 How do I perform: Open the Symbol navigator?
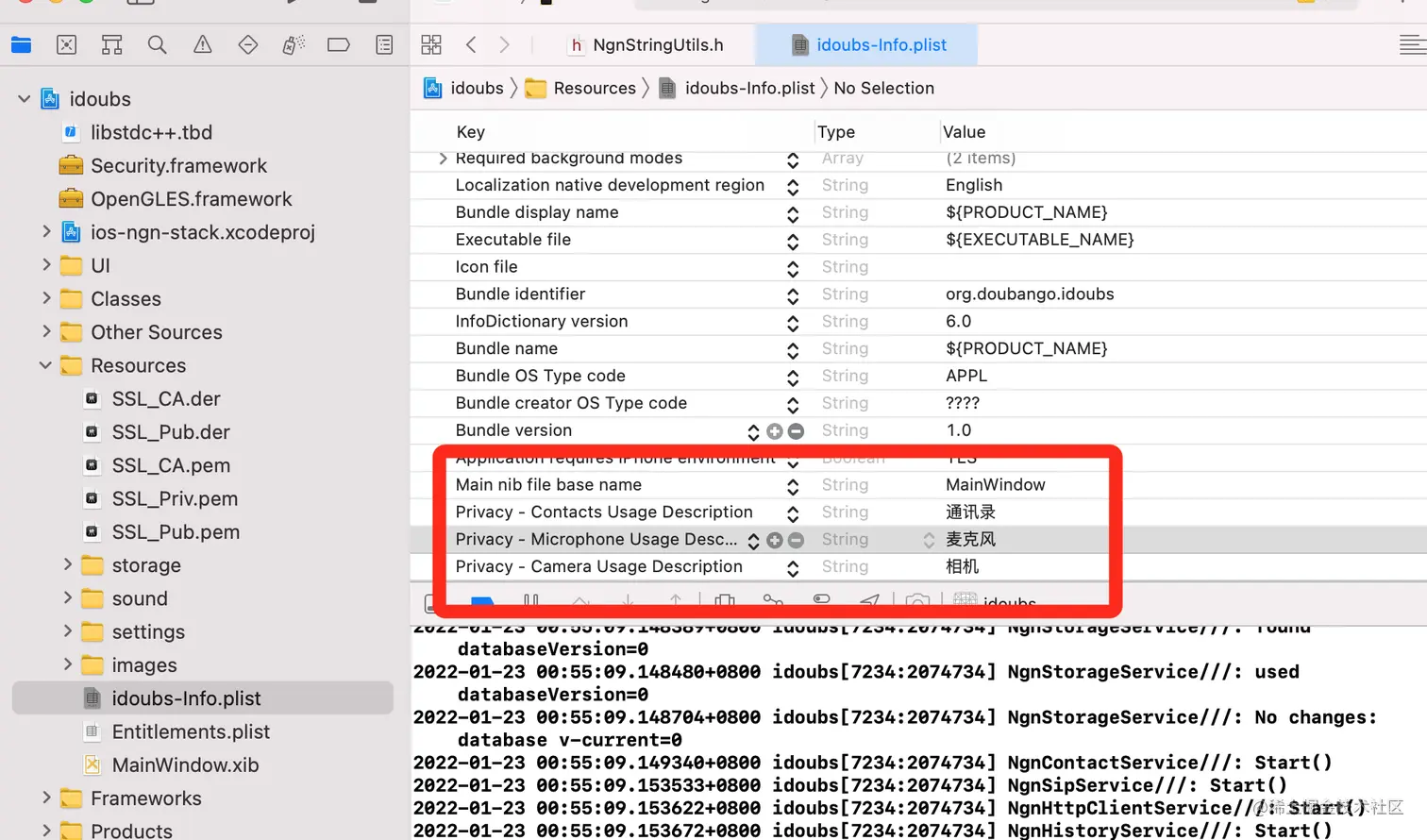tap(111, 44)
